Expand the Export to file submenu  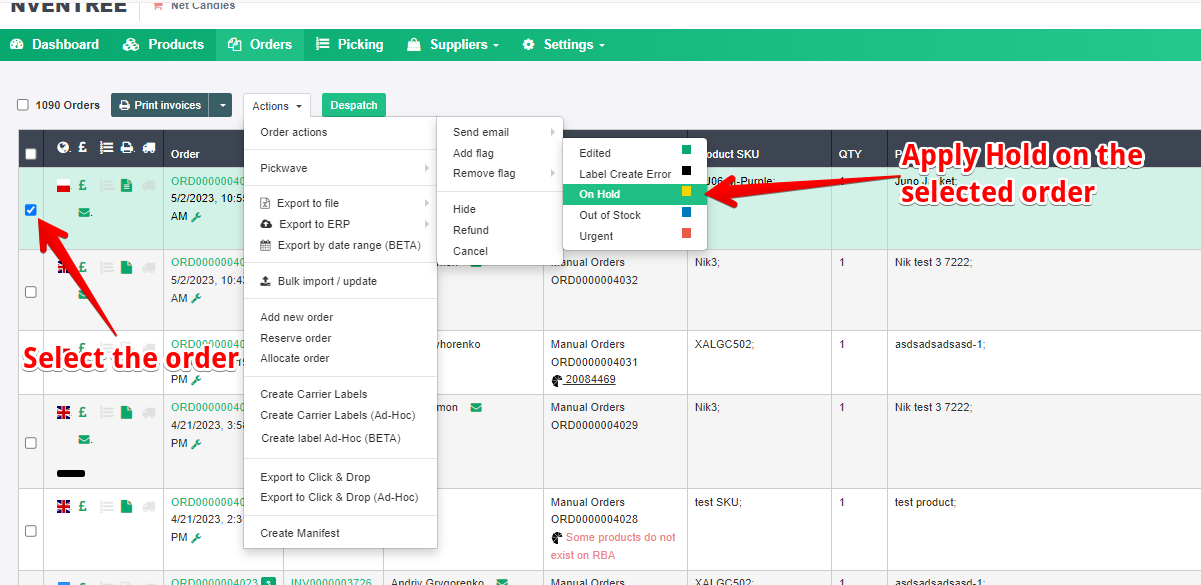pos(340,203)
